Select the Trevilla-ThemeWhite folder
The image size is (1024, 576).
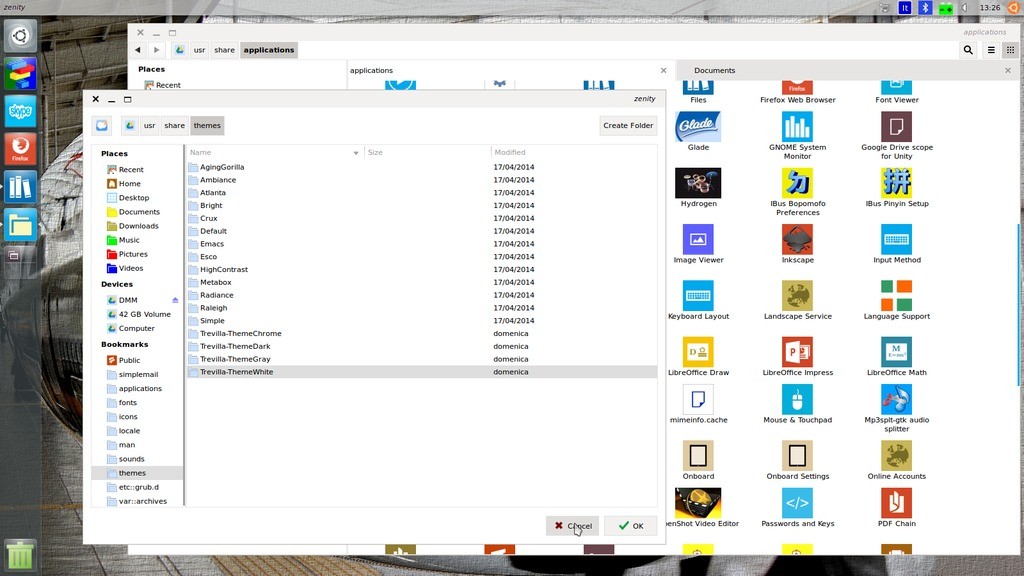pos(236,371)
